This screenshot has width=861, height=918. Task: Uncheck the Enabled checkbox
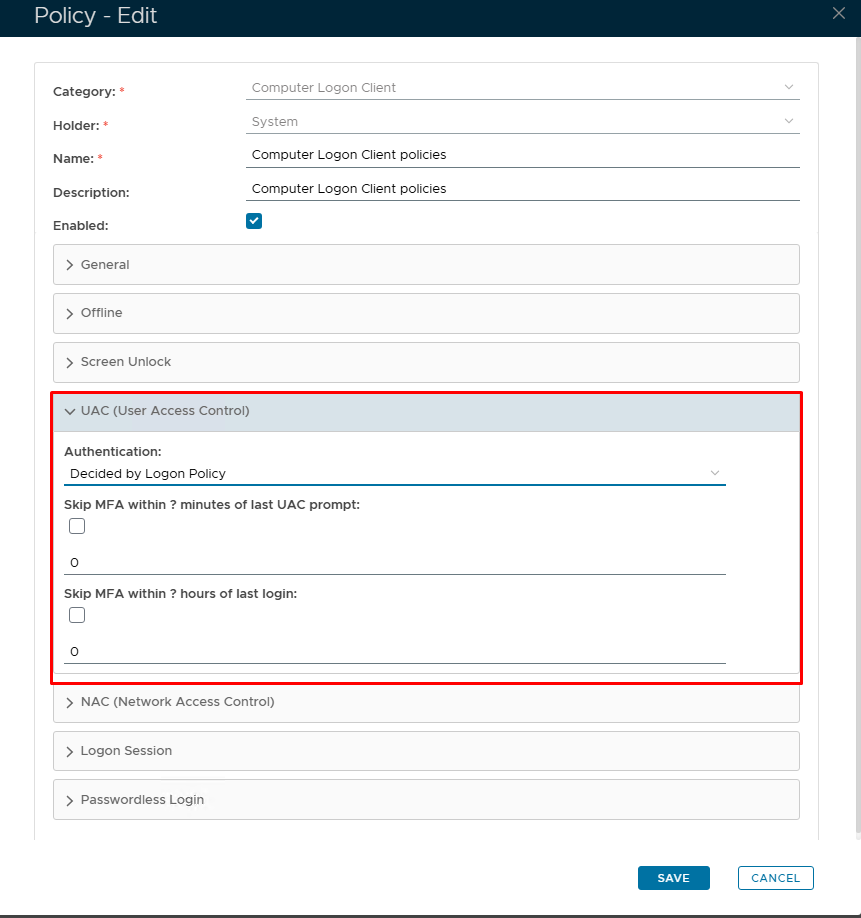[254, 221]
